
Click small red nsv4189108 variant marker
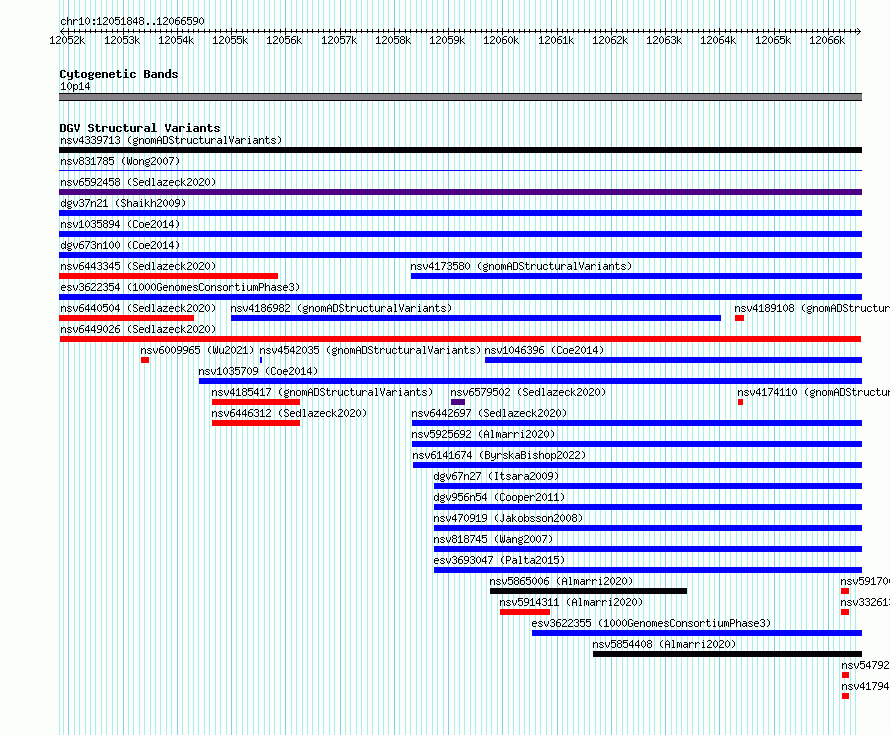[739, 318]
